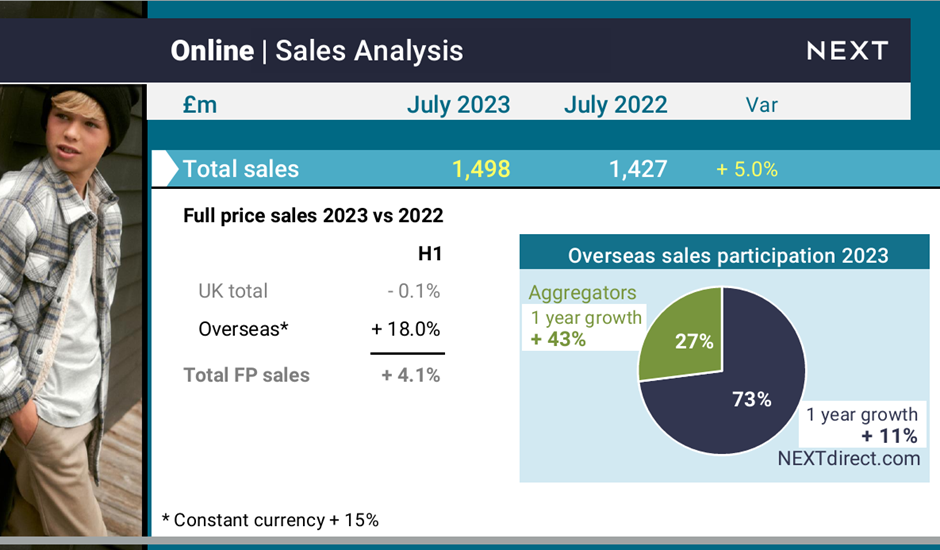Click the photo of boy in beanie
The width and height of the screenshot is (940, 550).
click(x=72, y=310)
